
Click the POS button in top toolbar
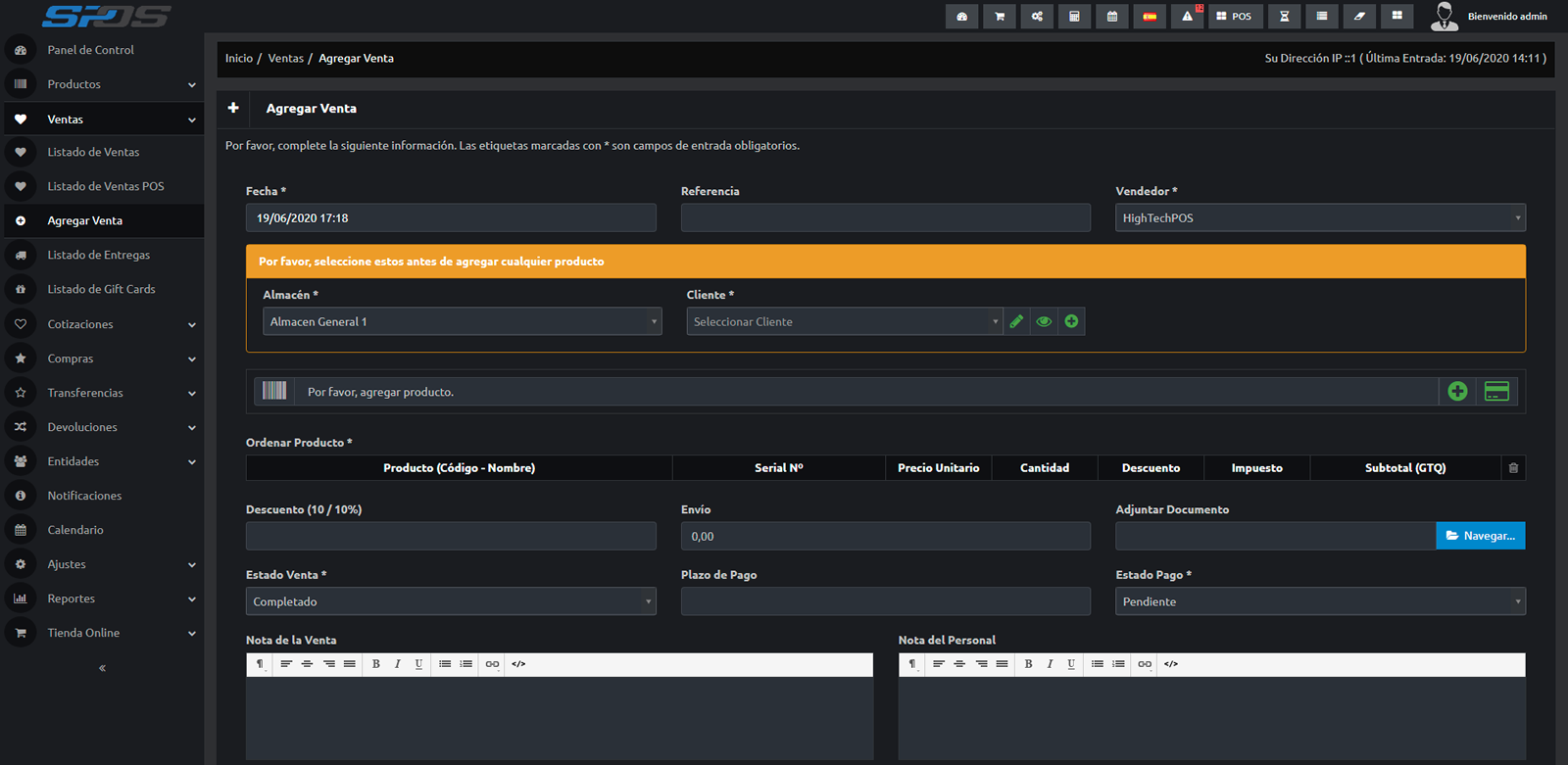coord(1234,17)
